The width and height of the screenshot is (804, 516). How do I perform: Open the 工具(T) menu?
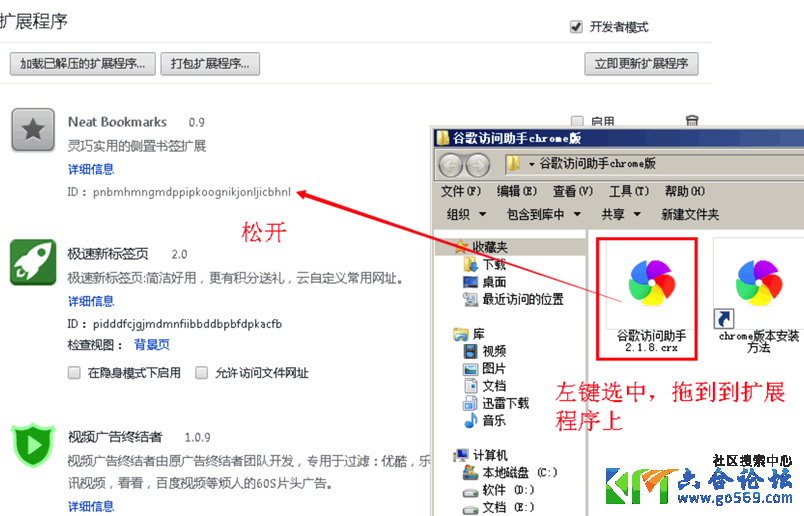628,191
